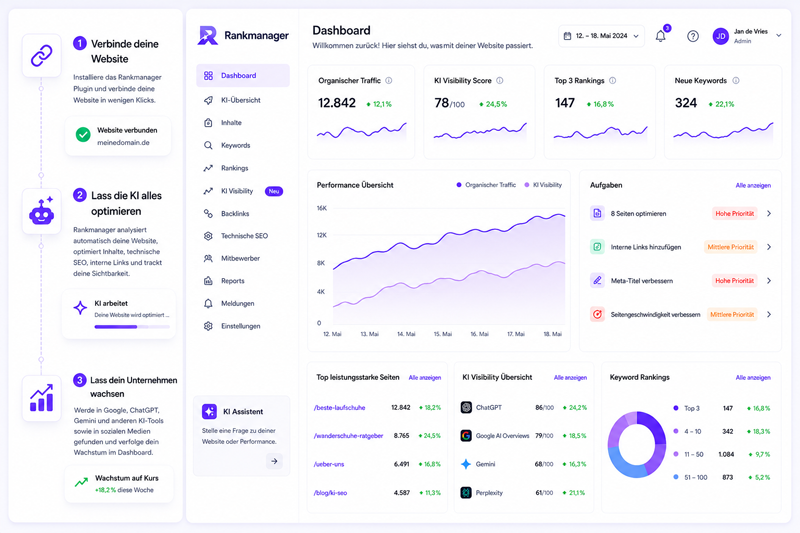The height and width of the screenshot is (533, 800).
Task: Click Alle anzeigen for KI Visibility Übersicht
Action: tap(570, 377)
